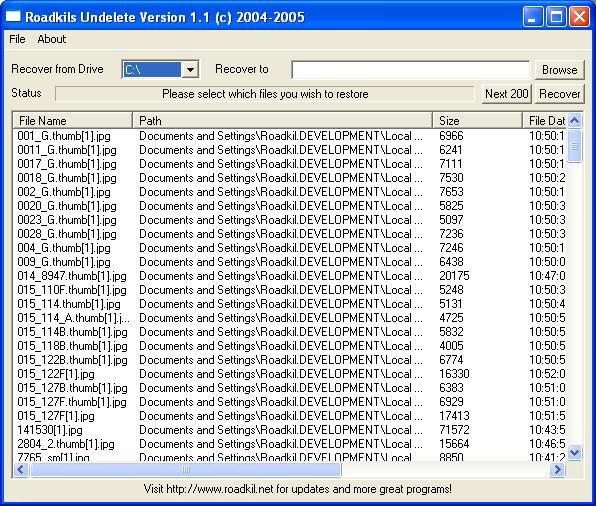
Task: Select file 014_8947.thumb[1].jpg
Action: click(x=72, y=276)
